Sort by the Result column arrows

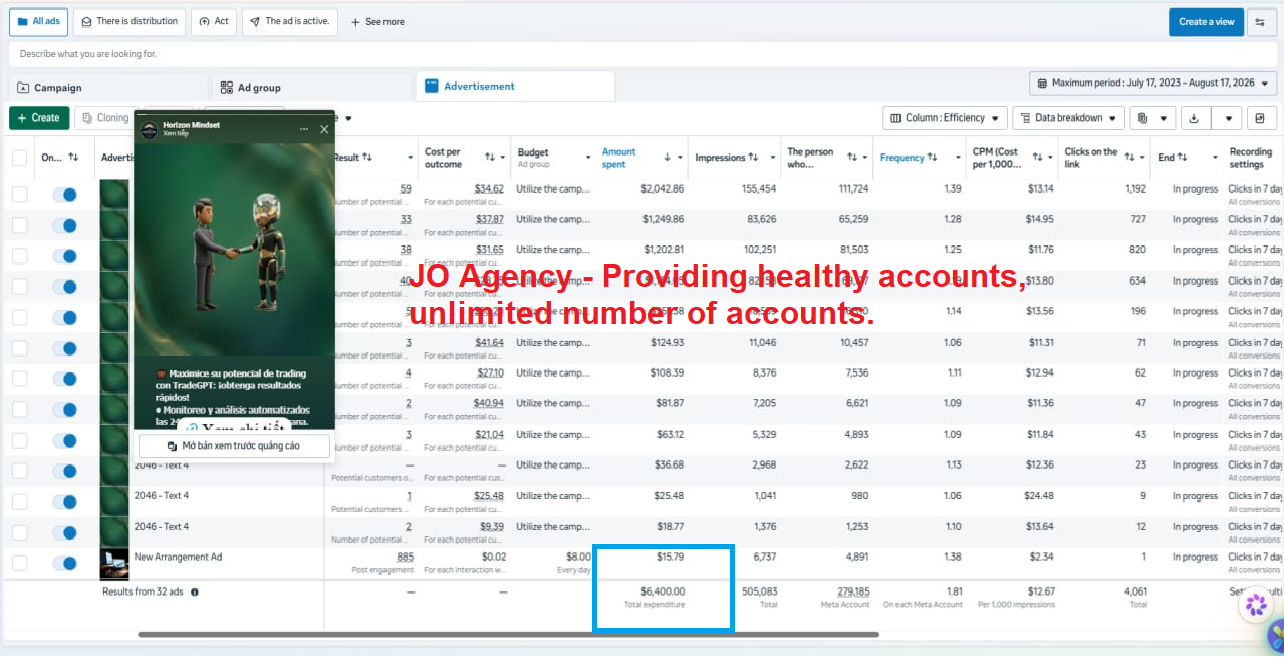click(367, 157)
